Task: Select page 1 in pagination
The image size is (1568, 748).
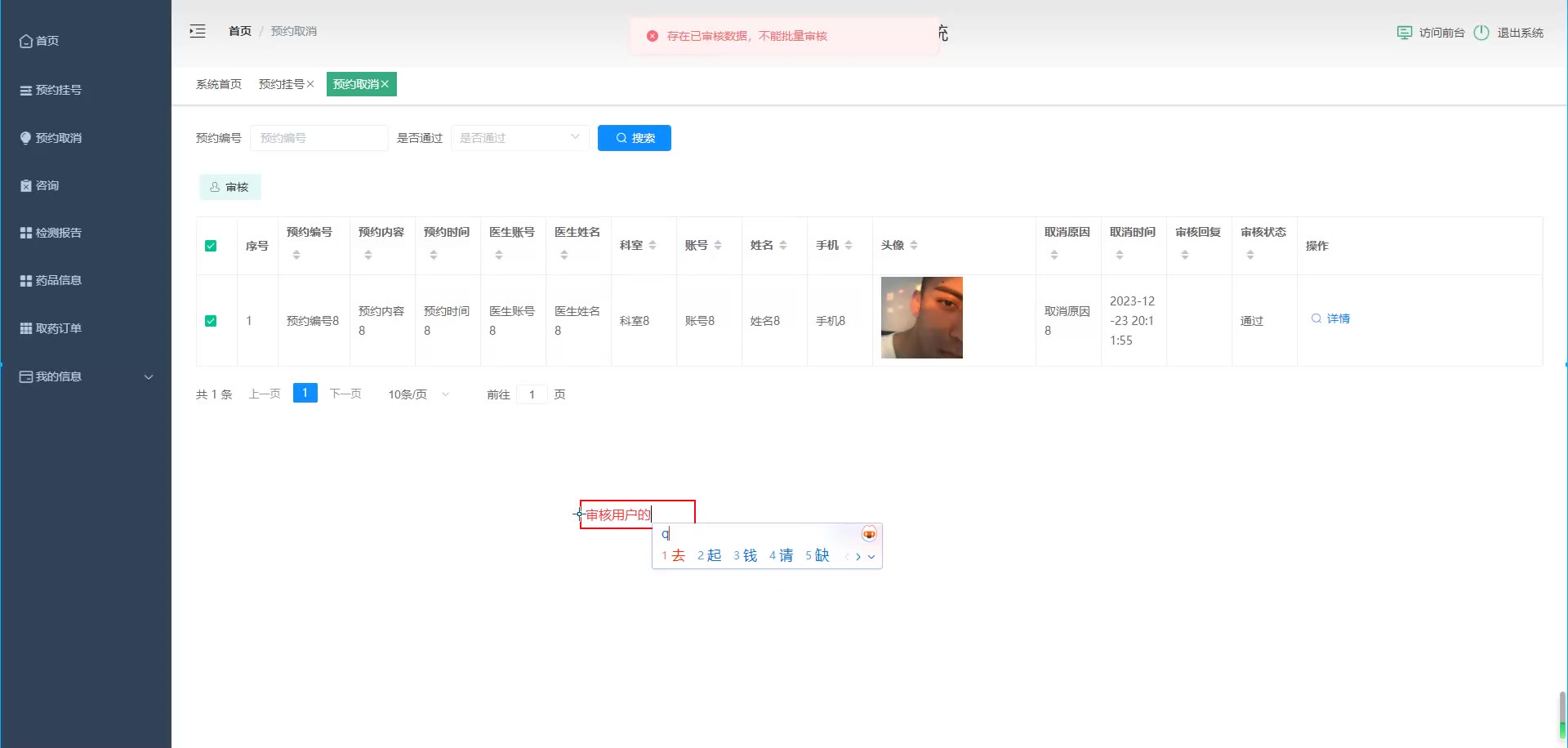Action: pyautogui.click(x=305, y=393)
